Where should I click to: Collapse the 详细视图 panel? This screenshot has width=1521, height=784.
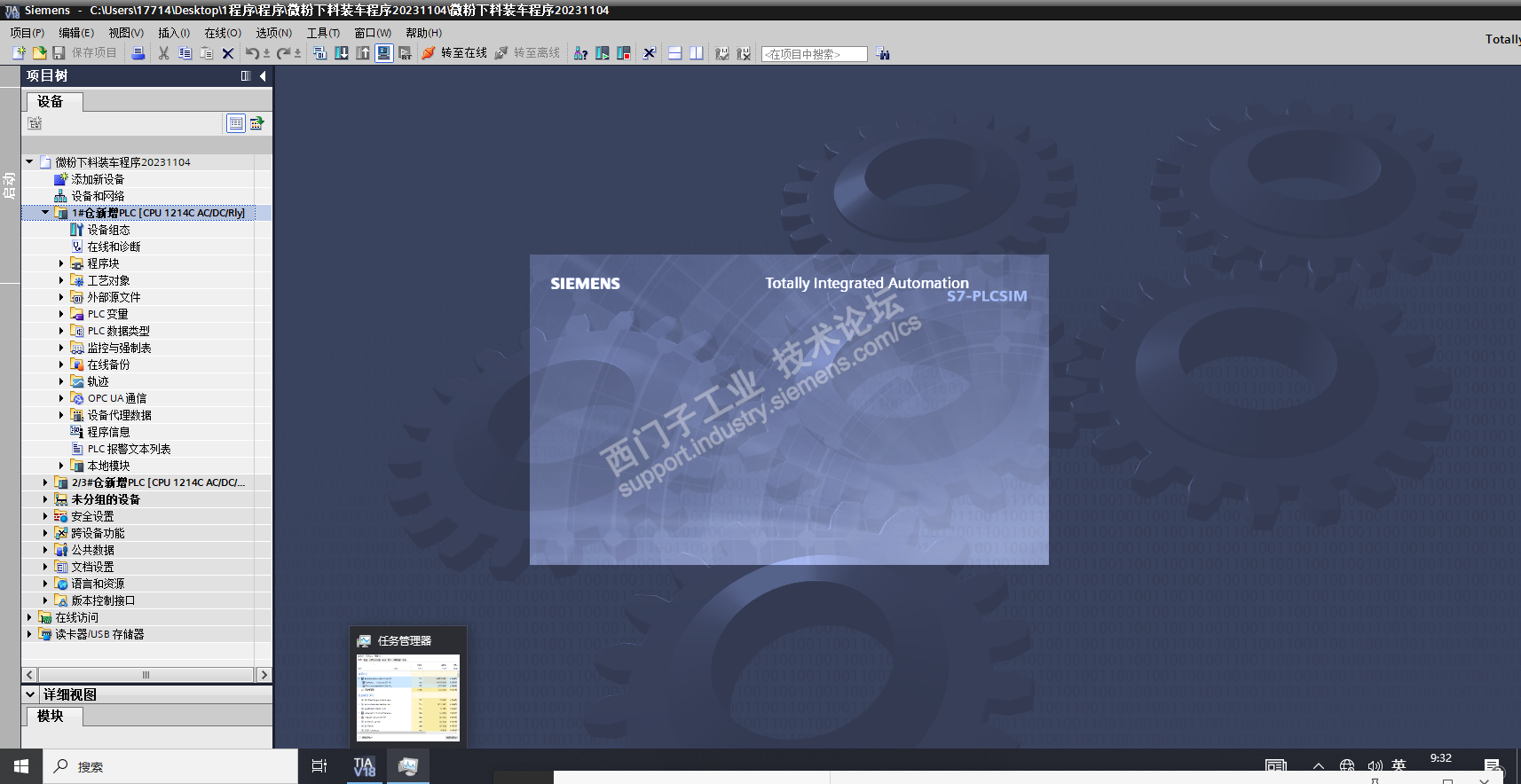click(x=30, y=694)
